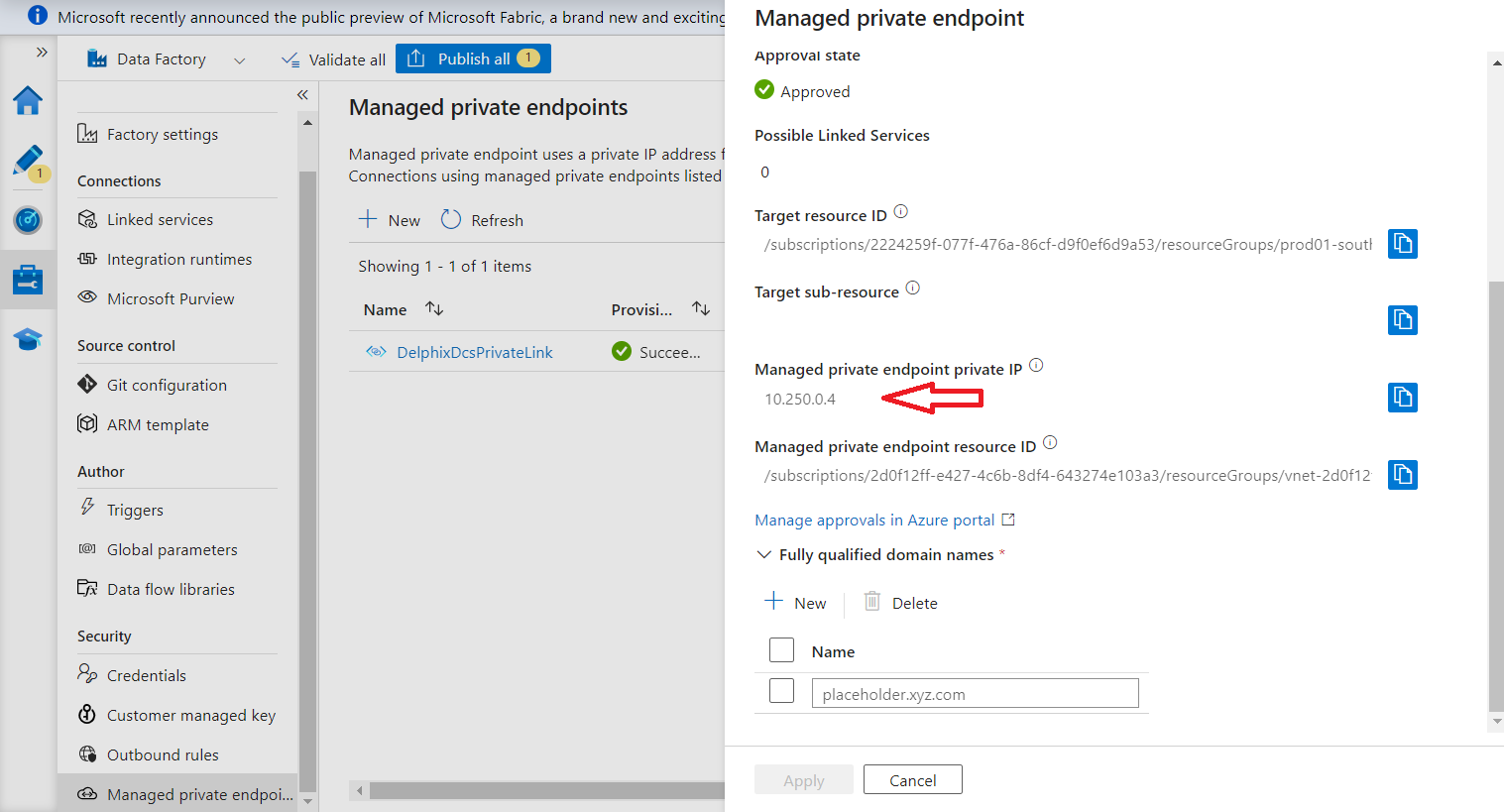
Task: Check the select-all Name header checkbox
Action: point(781,650)
